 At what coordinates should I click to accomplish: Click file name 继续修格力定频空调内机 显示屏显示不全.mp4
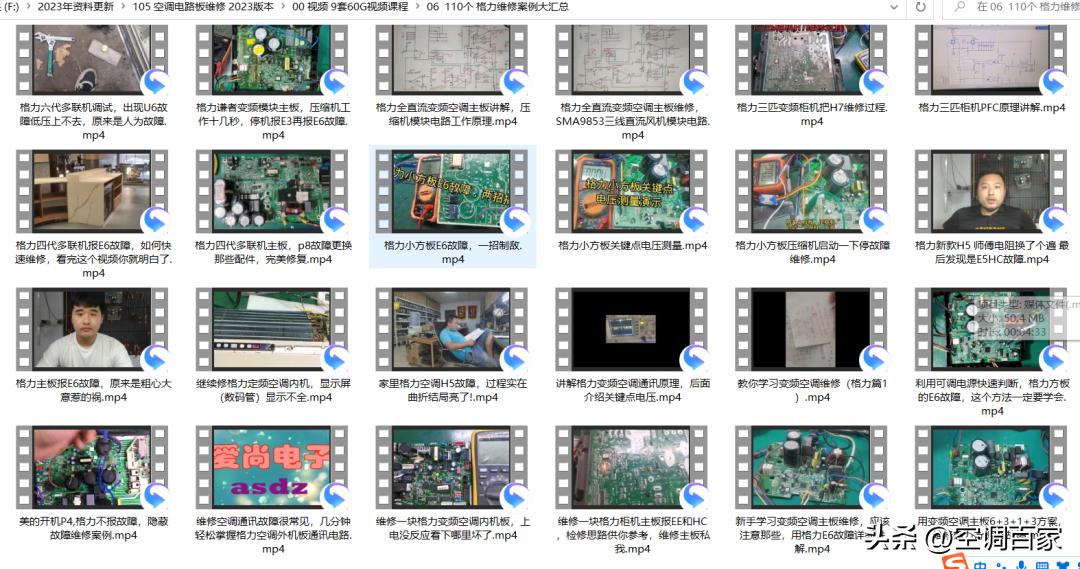273,390
